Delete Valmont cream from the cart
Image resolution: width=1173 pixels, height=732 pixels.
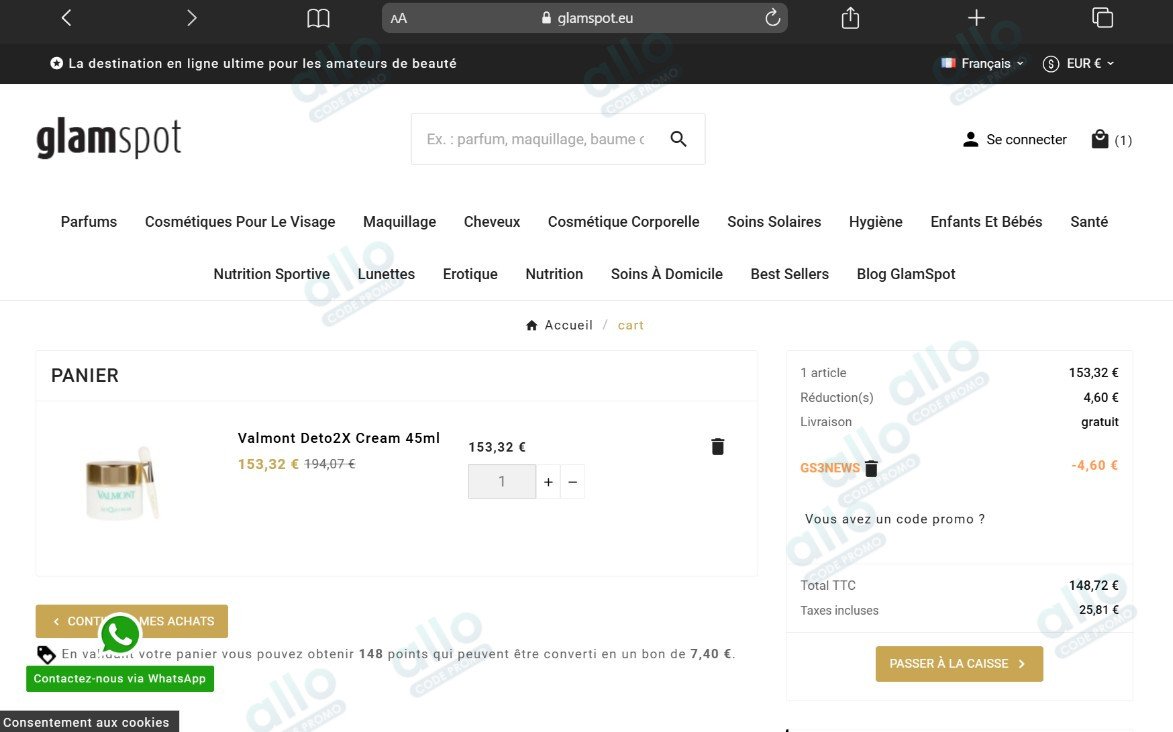(717, 446)
